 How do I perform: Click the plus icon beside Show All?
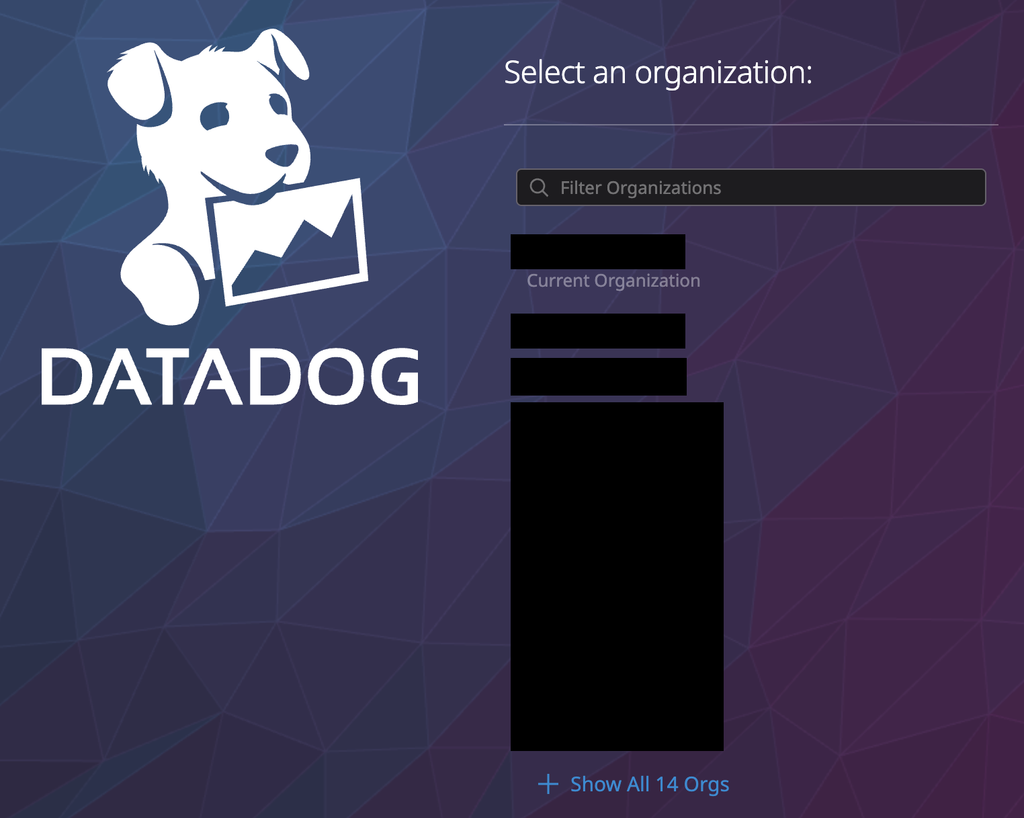[x=548, y=784]
